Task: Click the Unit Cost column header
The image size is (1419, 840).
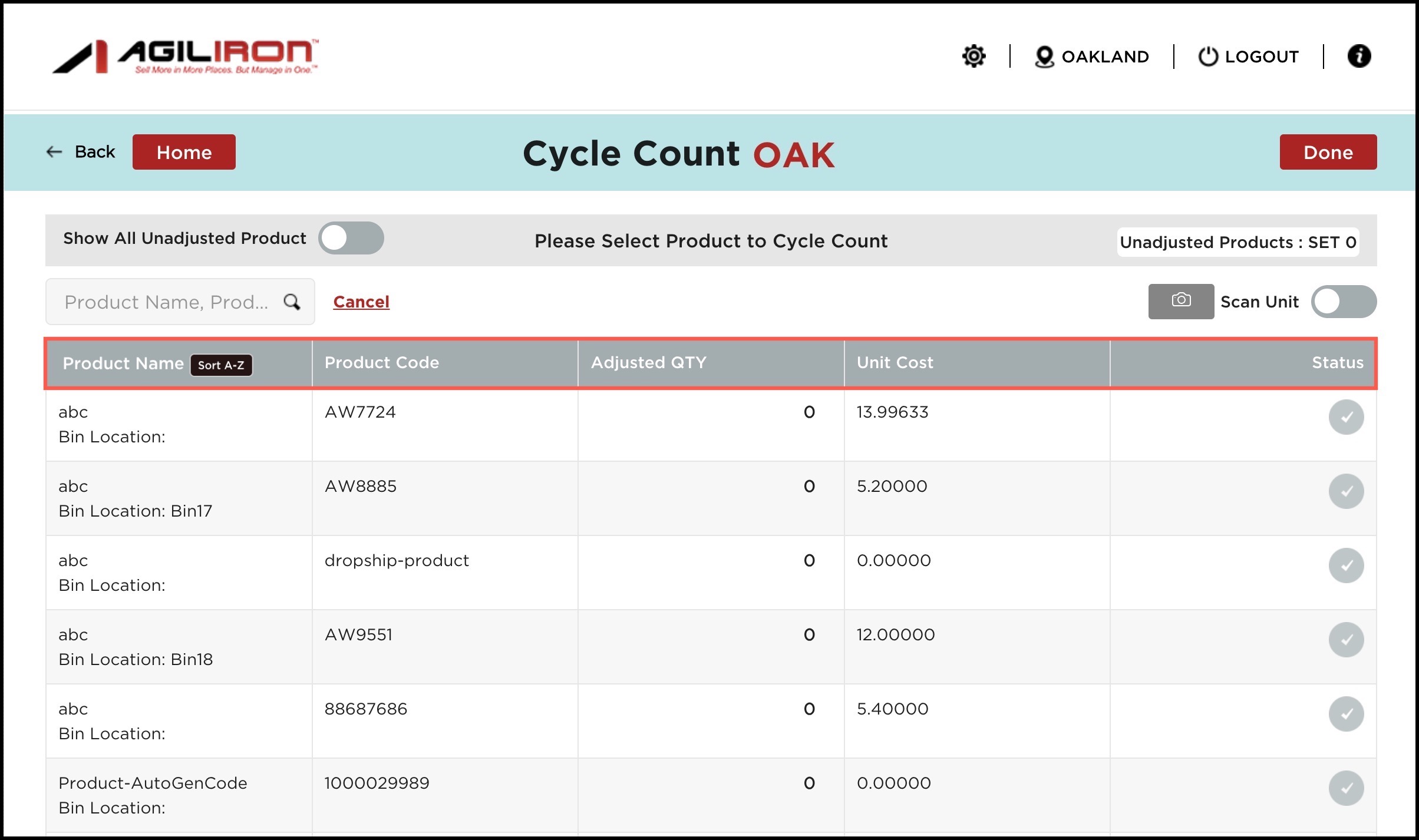Action: [x=895, y=362]
